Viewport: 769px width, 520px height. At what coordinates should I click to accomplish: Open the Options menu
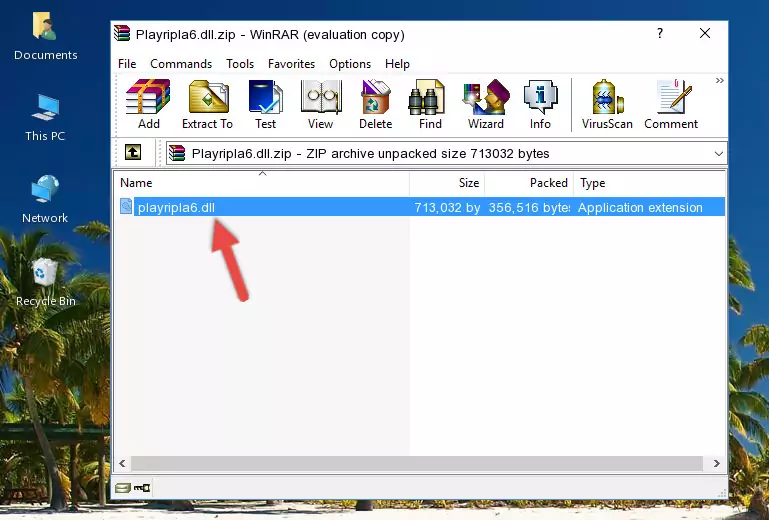tap(350, 64)
